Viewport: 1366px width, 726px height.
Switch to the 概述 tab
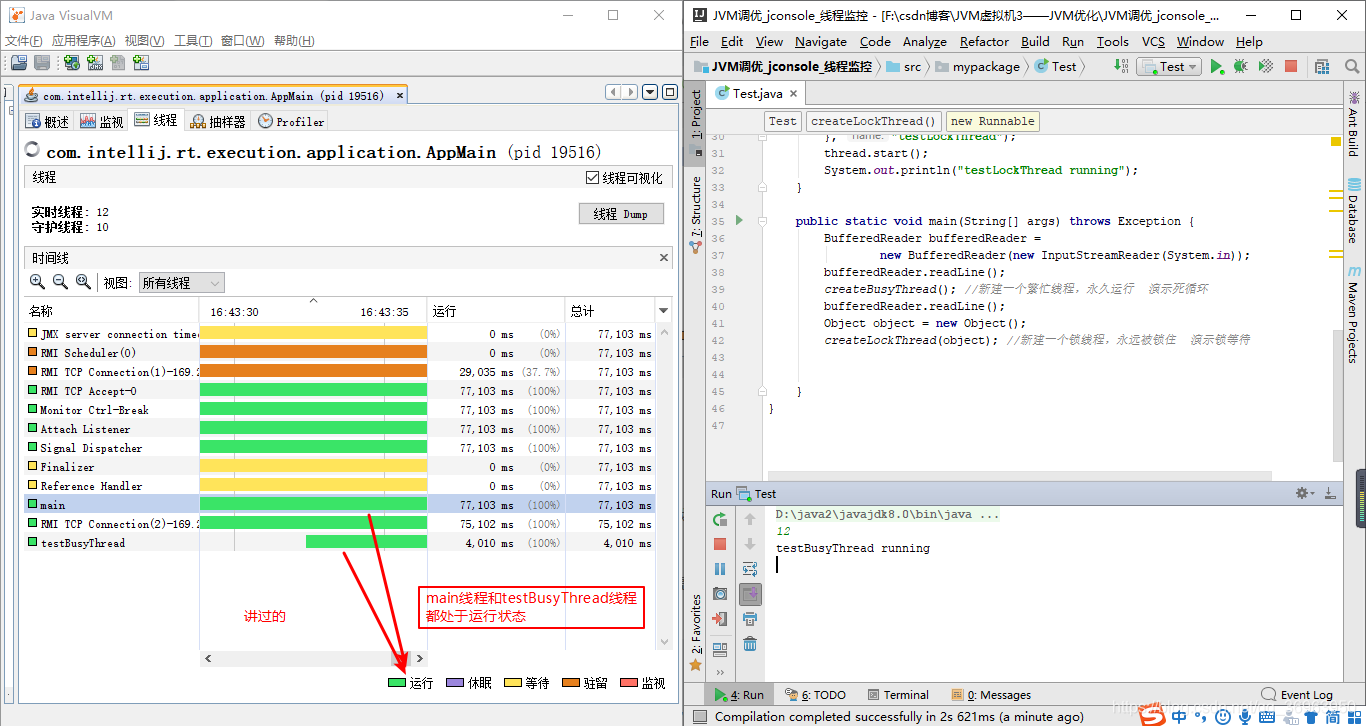[x=48, y=121]
